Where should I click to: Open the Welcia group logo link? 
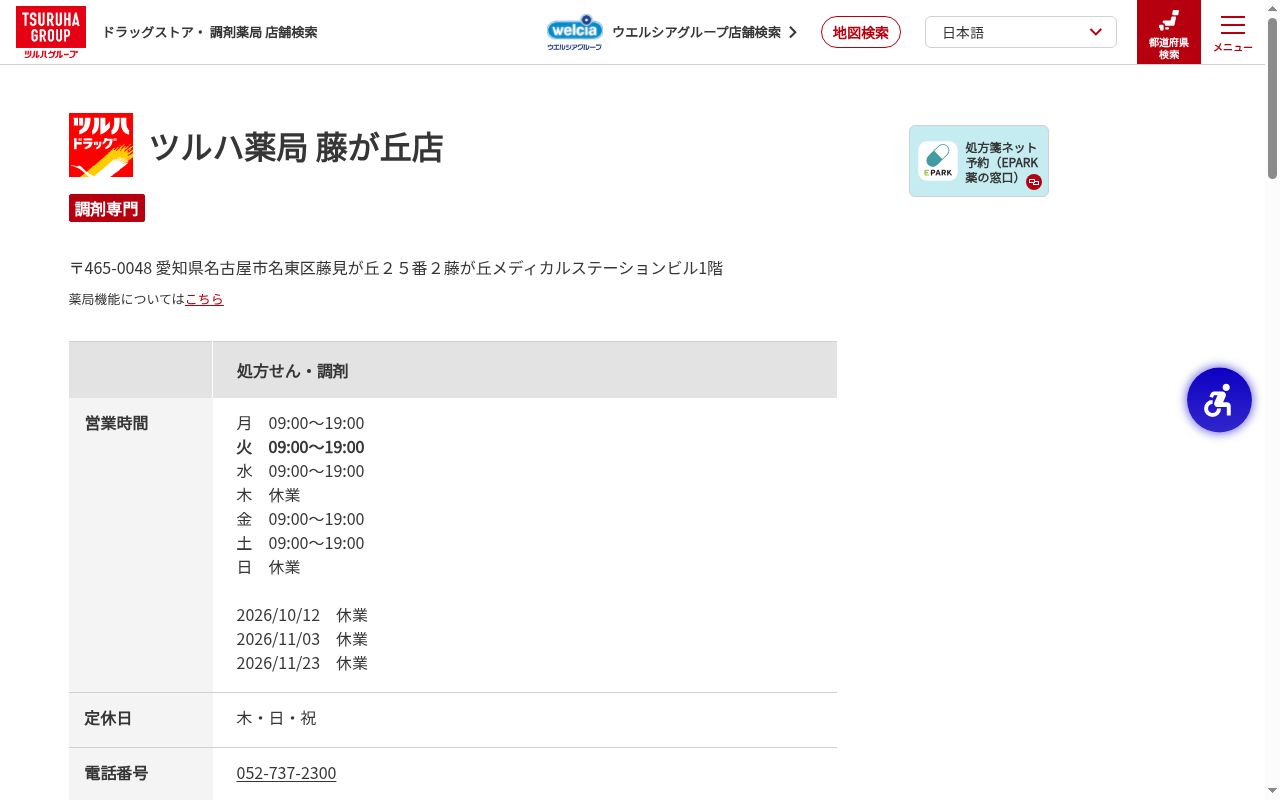coord(575,32)
